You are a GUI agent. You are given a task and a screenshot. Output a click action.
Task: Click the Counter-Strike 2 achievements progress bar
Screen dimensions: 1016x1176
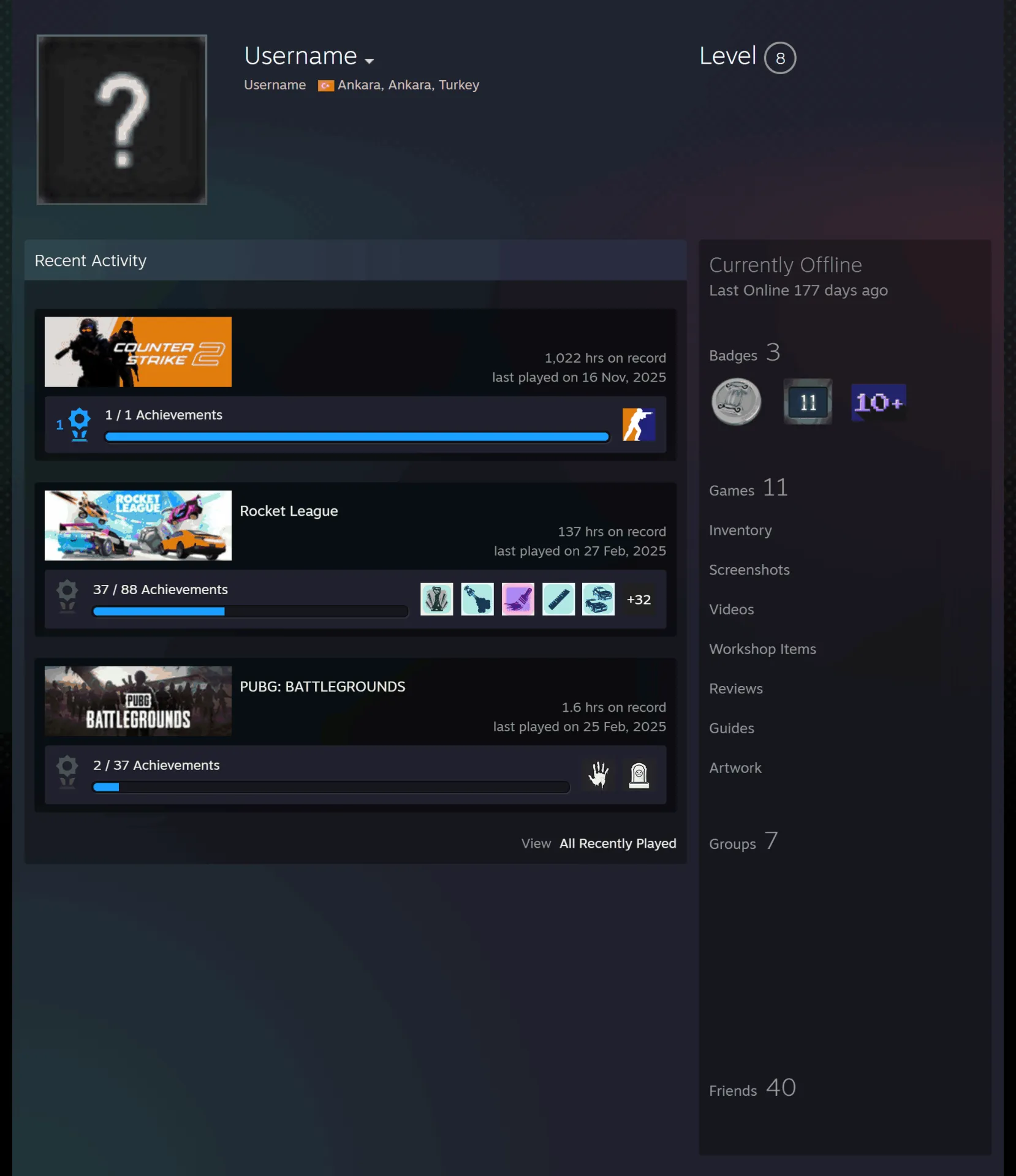(357, 437)
